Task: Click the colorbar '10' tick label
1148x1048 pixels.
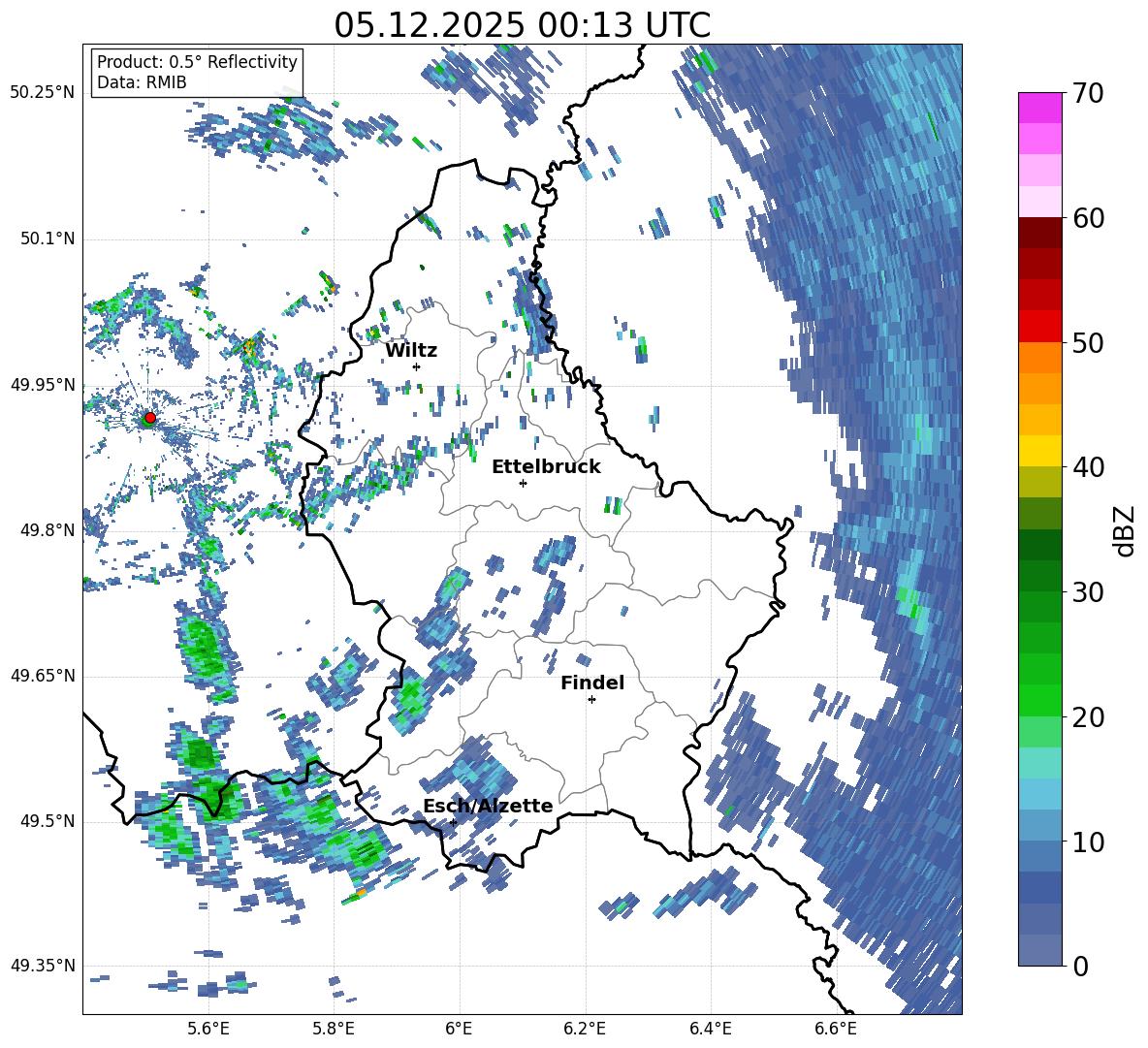Action: tap(1088, 842)
